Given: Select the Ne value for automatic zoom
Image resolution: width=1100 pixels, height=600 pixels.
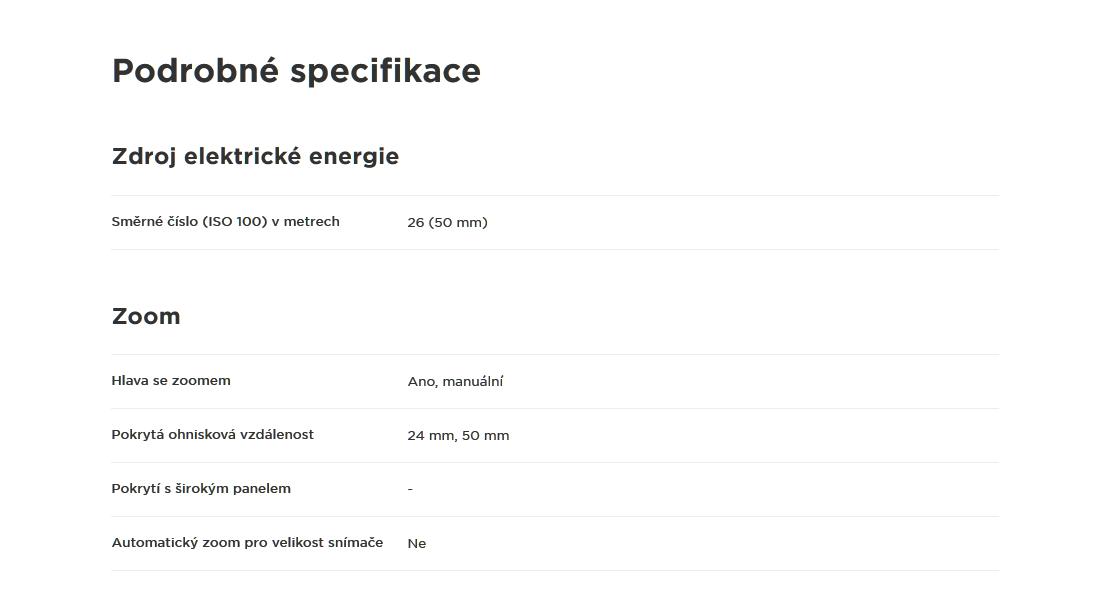Looking at the screenshot, I should tap(417, 544).
